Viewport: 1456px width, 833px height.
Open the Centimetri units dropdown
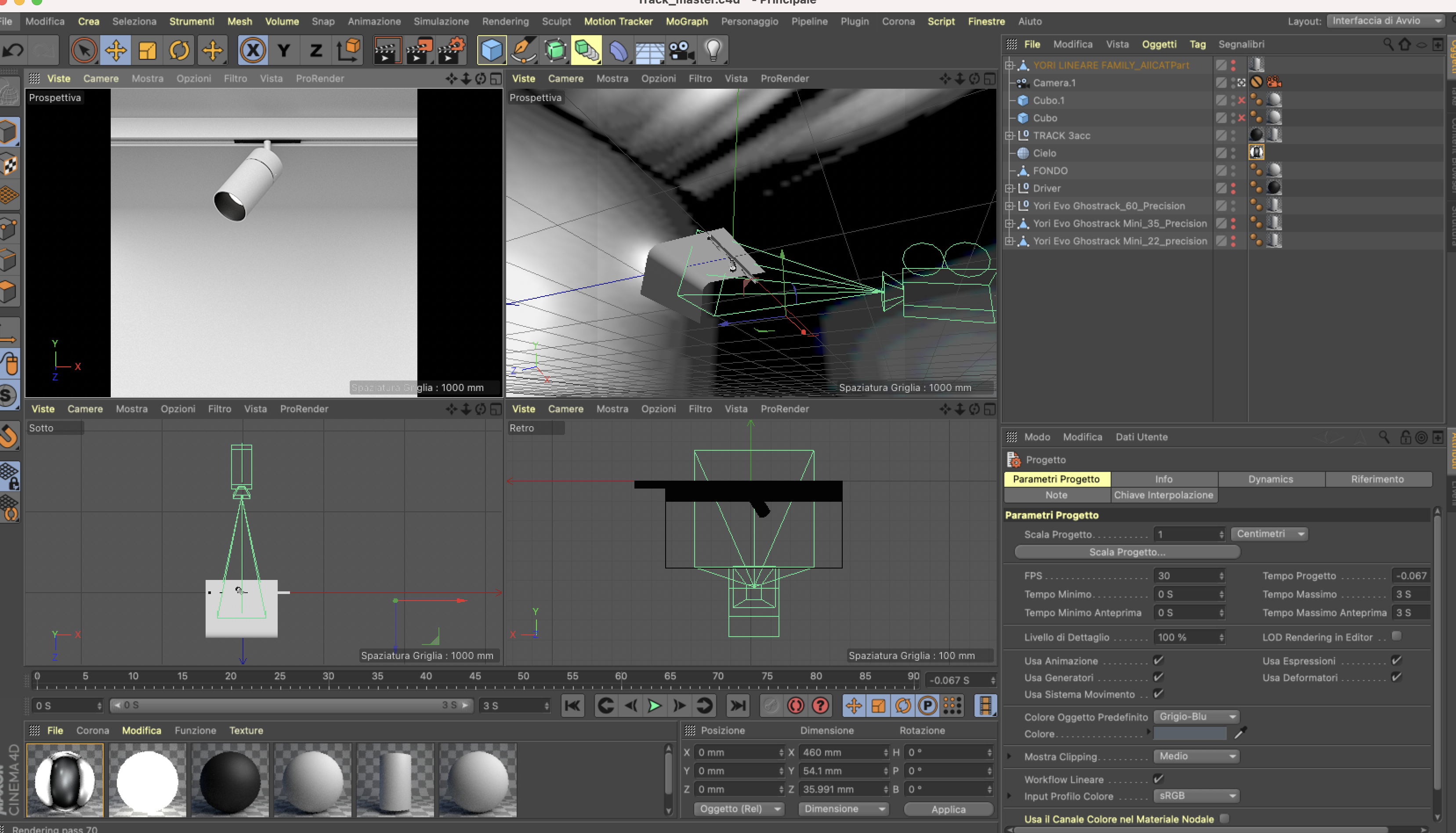[1269, 534]
